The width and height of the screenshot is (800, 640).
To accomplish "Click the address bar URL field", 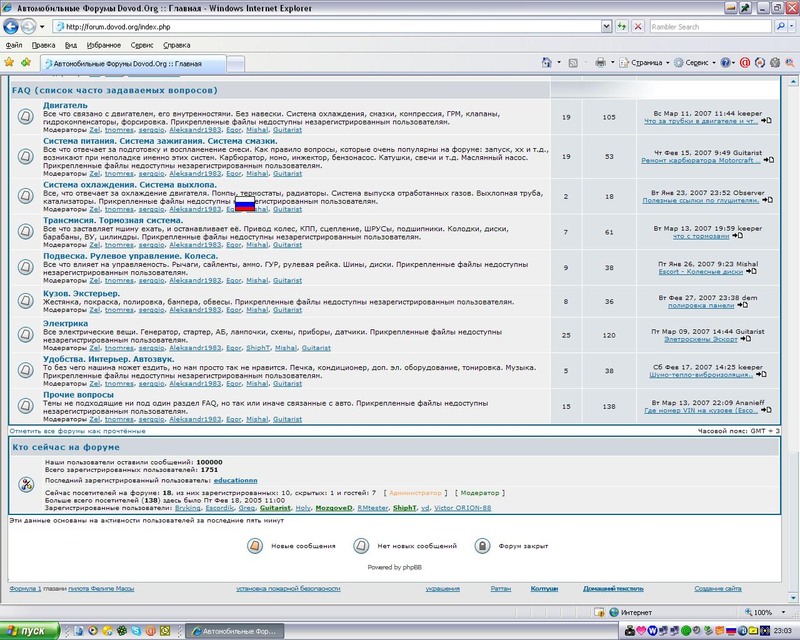I will (327, 27).
